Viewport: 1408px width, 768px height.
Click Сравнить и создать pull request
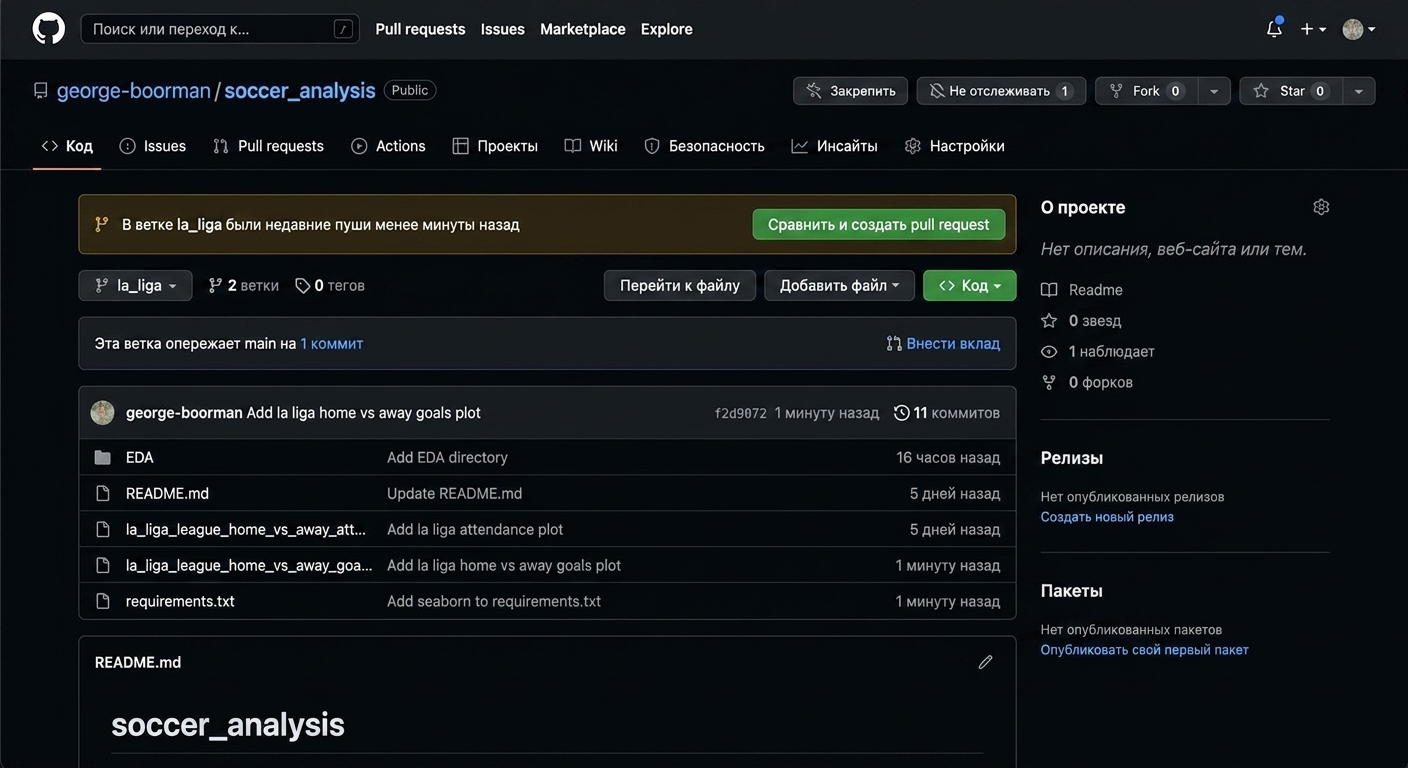(879, 224)
